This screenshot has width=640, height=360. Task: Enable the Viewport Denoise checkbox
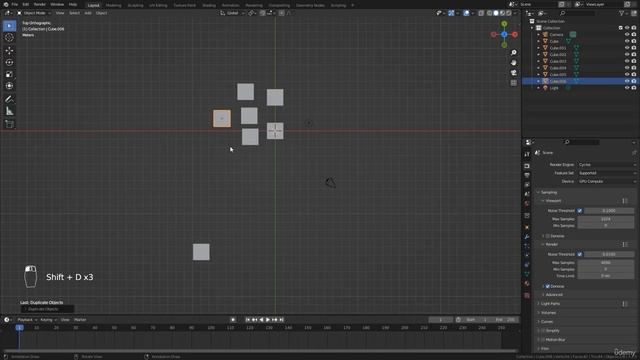[548, 236]
